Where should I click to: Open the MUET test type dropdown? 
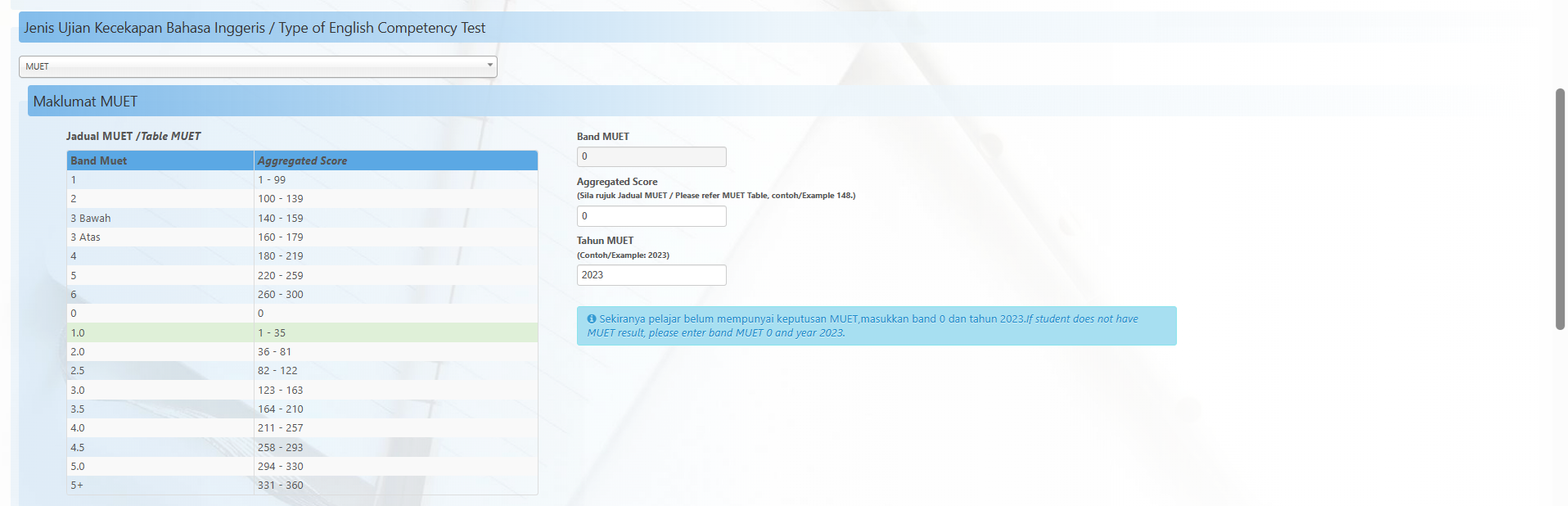(x=258, y=66)
